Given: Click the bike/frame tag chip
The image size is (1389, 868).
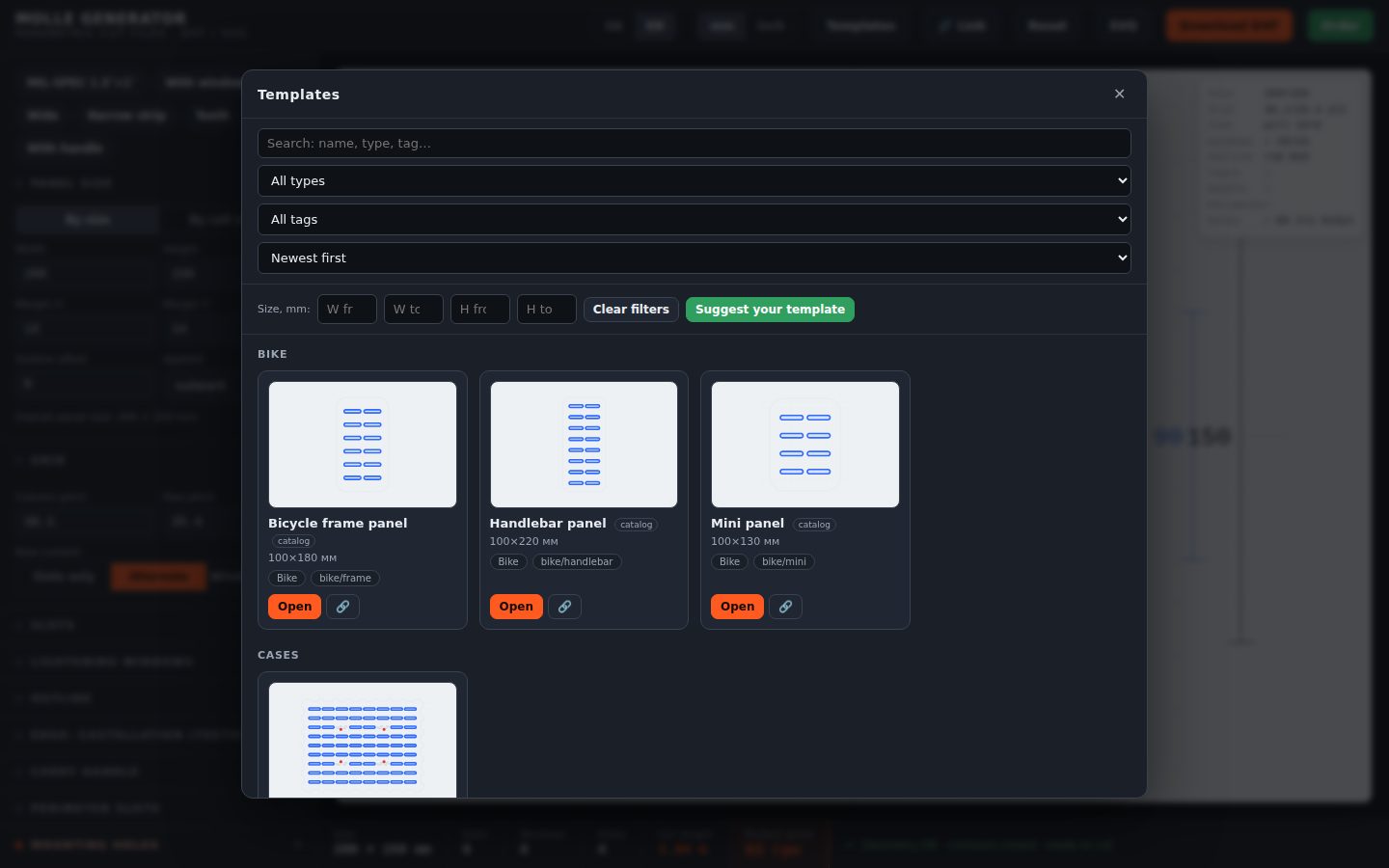Looking at the screenshot, I should point(345,579).
